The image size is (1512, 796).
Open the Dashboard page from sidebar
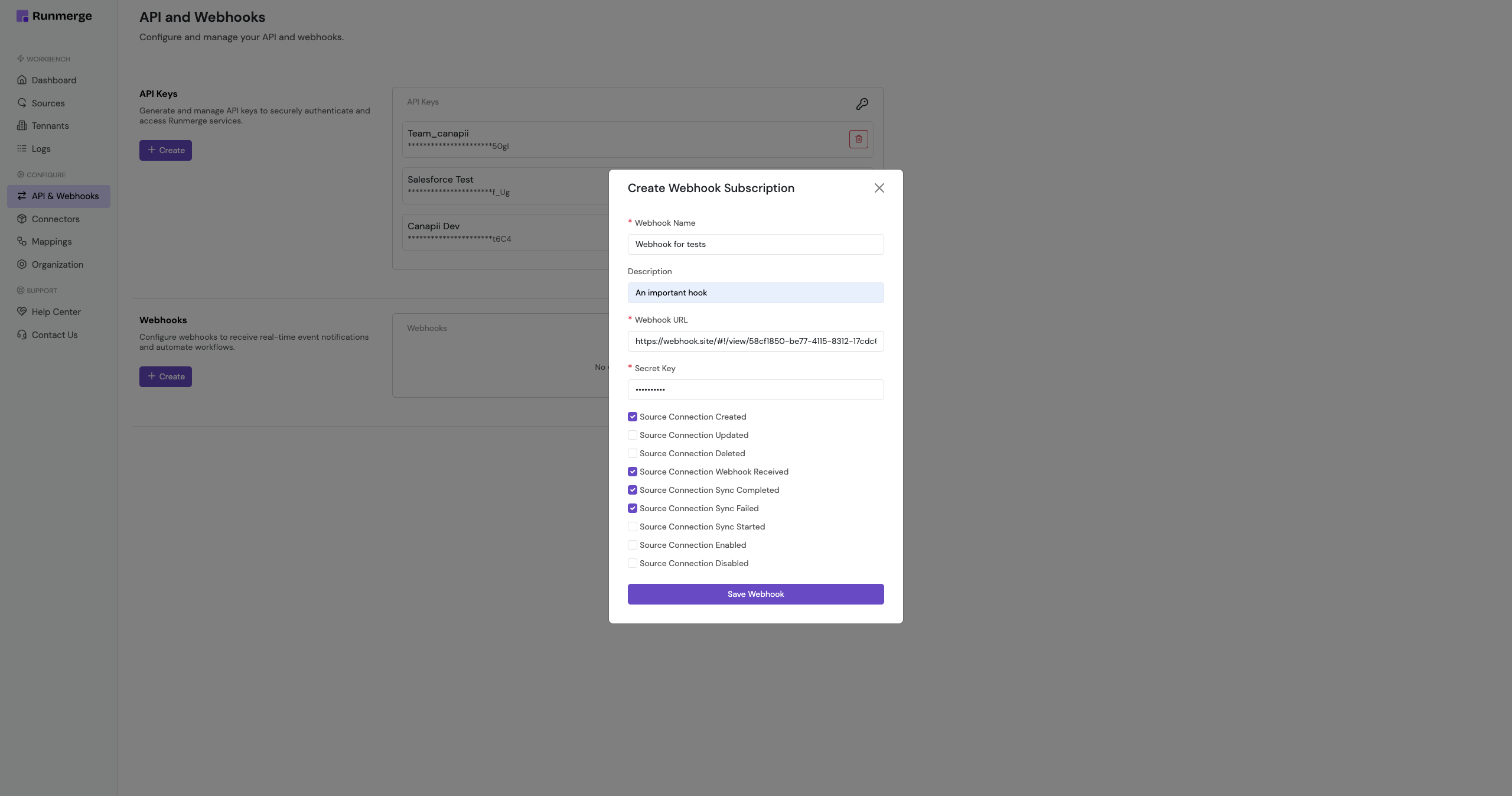point(54,80)
